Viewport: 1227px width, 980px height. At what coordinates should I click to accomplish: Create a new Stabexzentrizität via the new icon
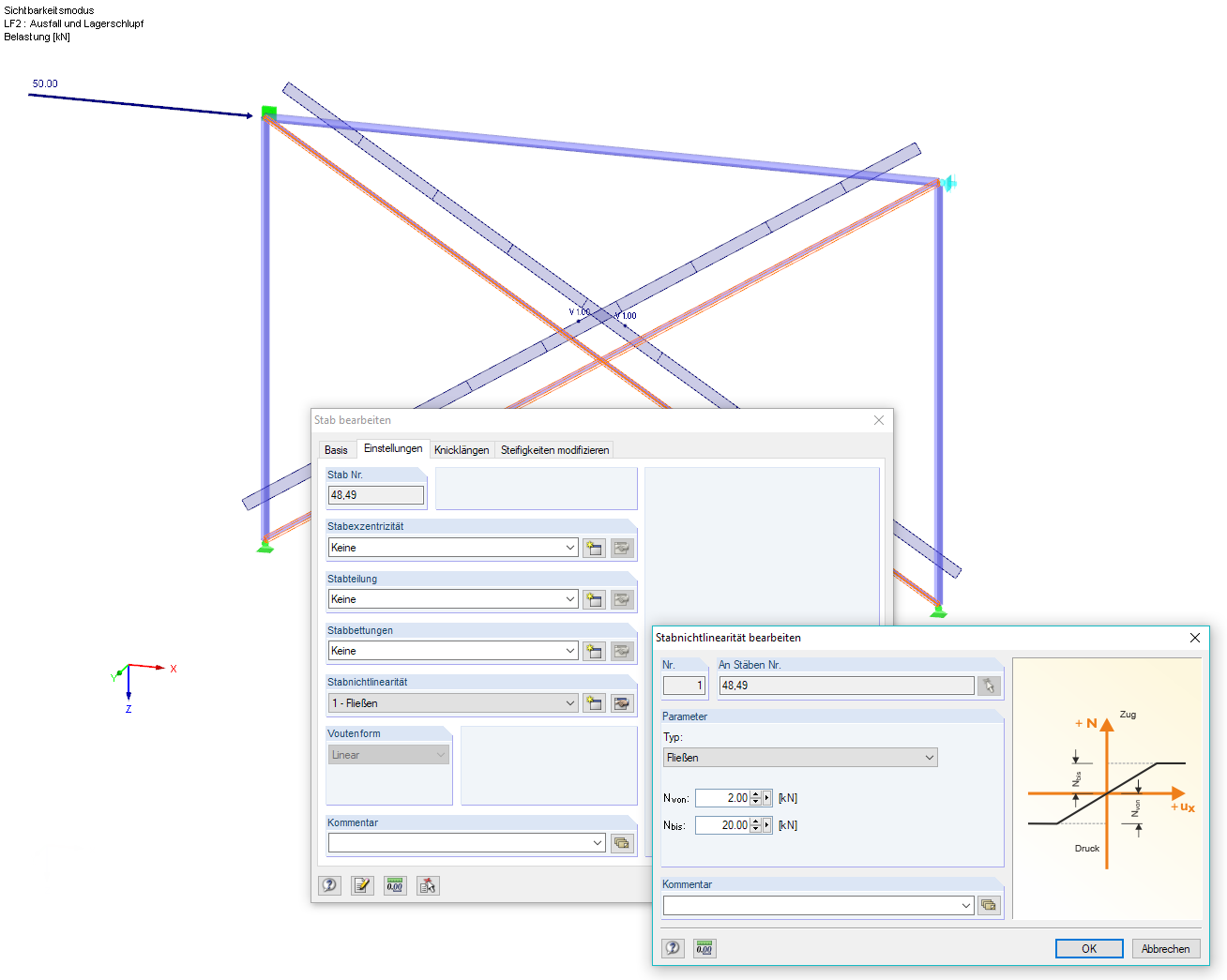pyautogui.click(x=594, y=548)
